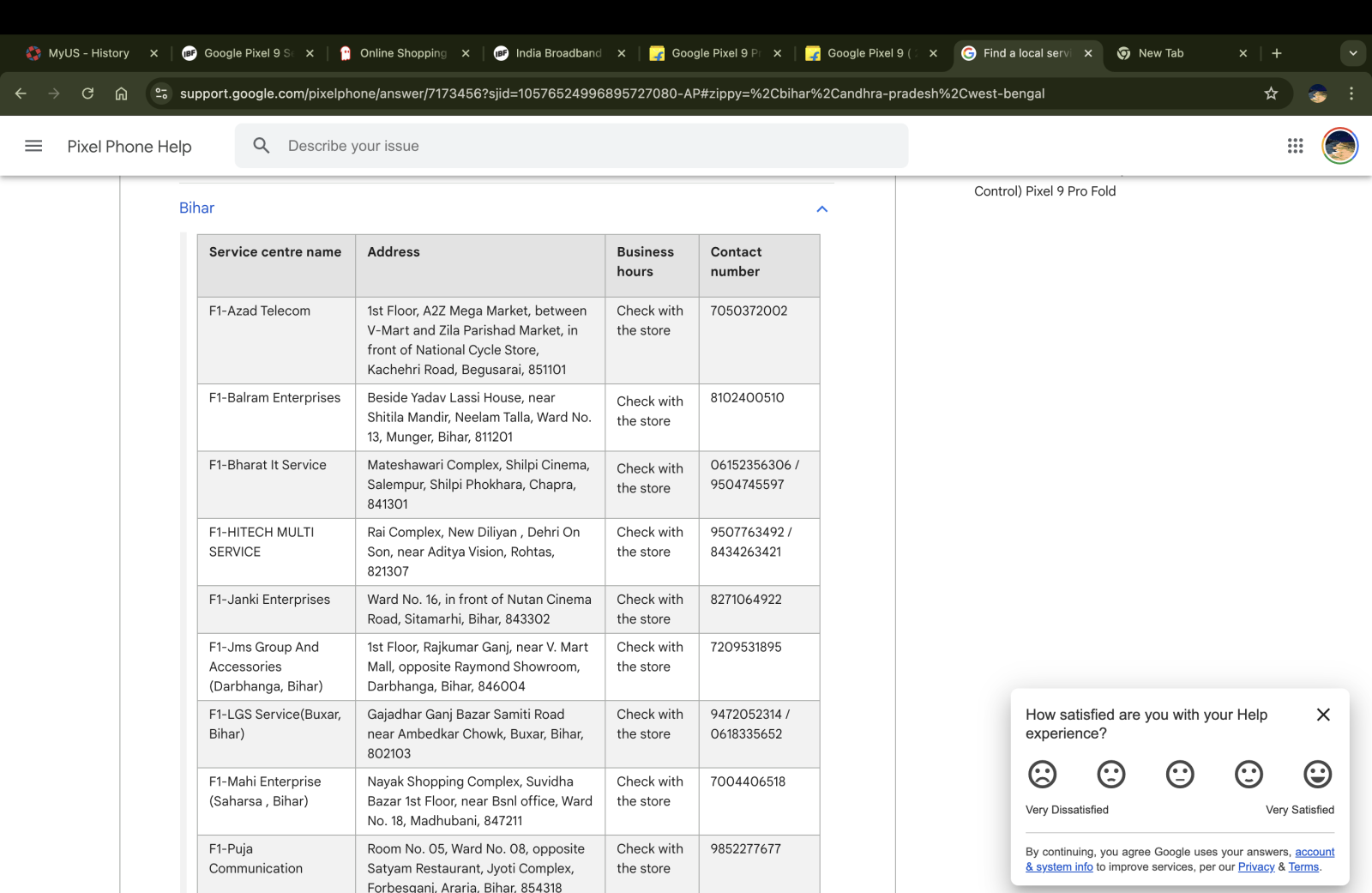1372x893 pixels.
Task: Click the F1-Mahi Enterprise cell
Action: (276, 801)
